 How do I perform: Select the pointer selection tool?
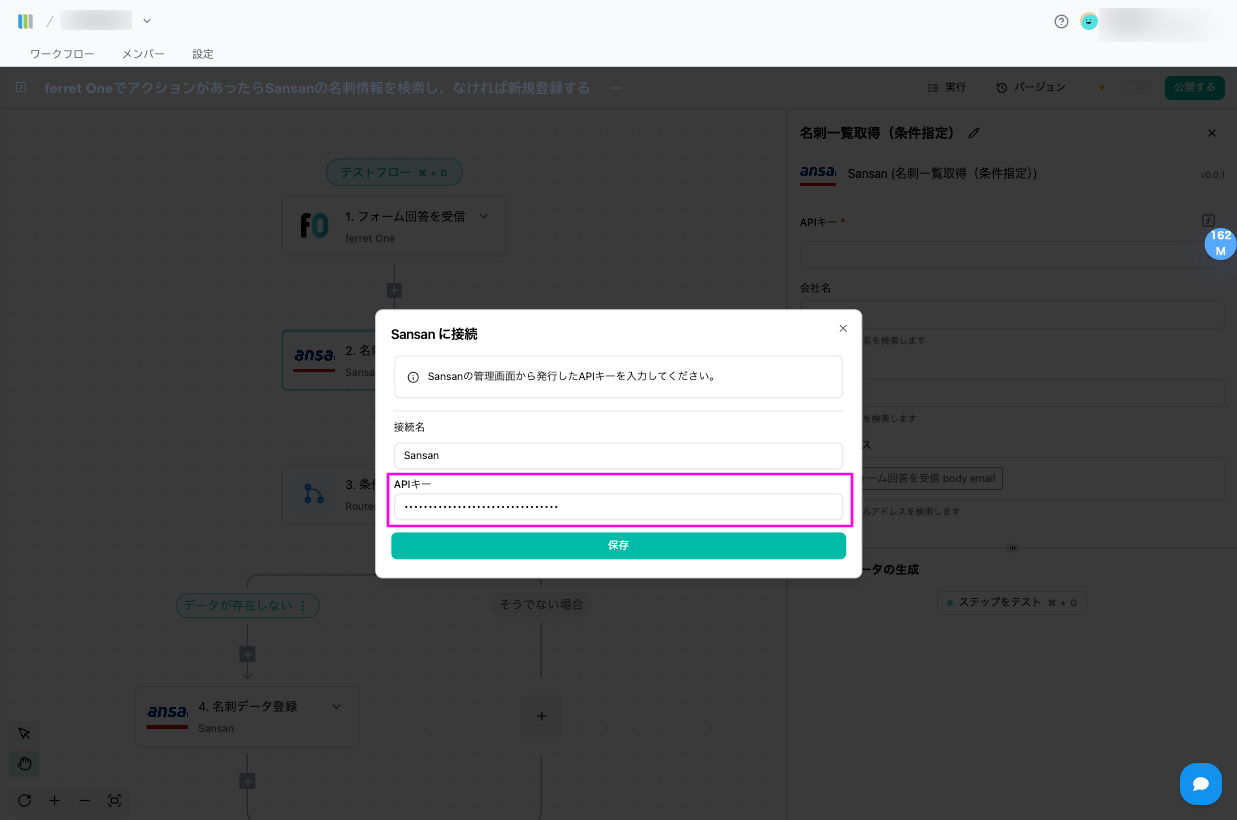pos(25,733)
